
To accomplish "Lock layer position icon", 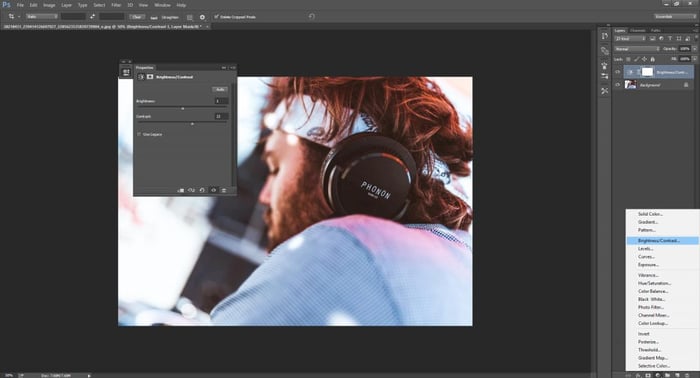I will tap(644, 59).
